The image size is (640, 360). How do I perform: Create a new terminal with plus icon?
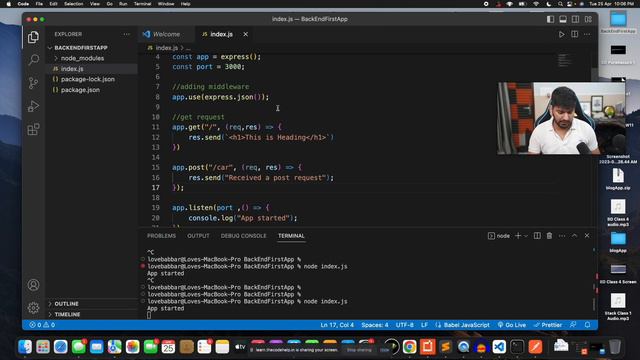click(x=518, y=236)
